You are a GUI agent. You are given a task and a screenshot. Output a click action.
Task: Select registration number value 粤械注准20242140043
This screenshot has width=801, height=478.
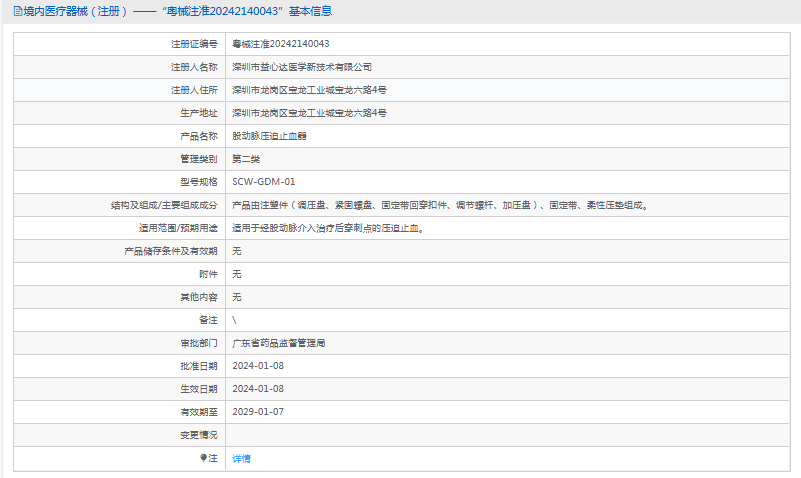click(x=281, y=44)
